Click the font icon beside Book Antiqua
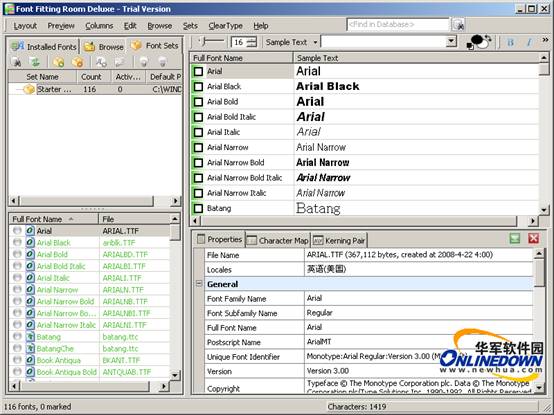554x415 pixels. point(30,360)
